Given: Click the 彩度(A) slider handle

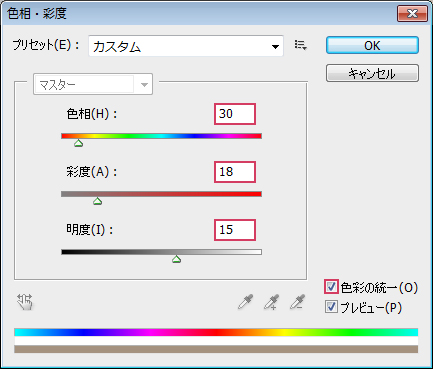Looking at the screenshot, I should point(97,201).
